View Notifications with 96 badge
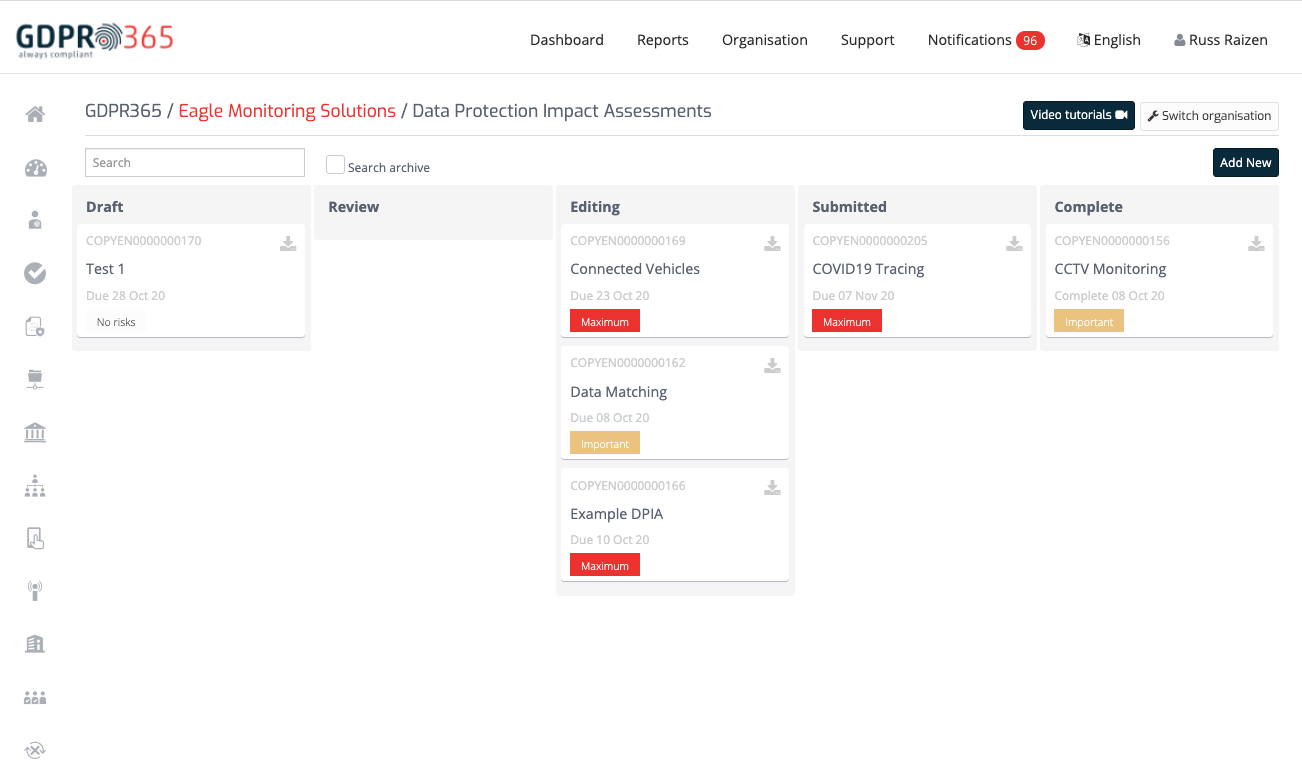The width and height of the screenshot is (1302, 783). click(x=986, y=40)
